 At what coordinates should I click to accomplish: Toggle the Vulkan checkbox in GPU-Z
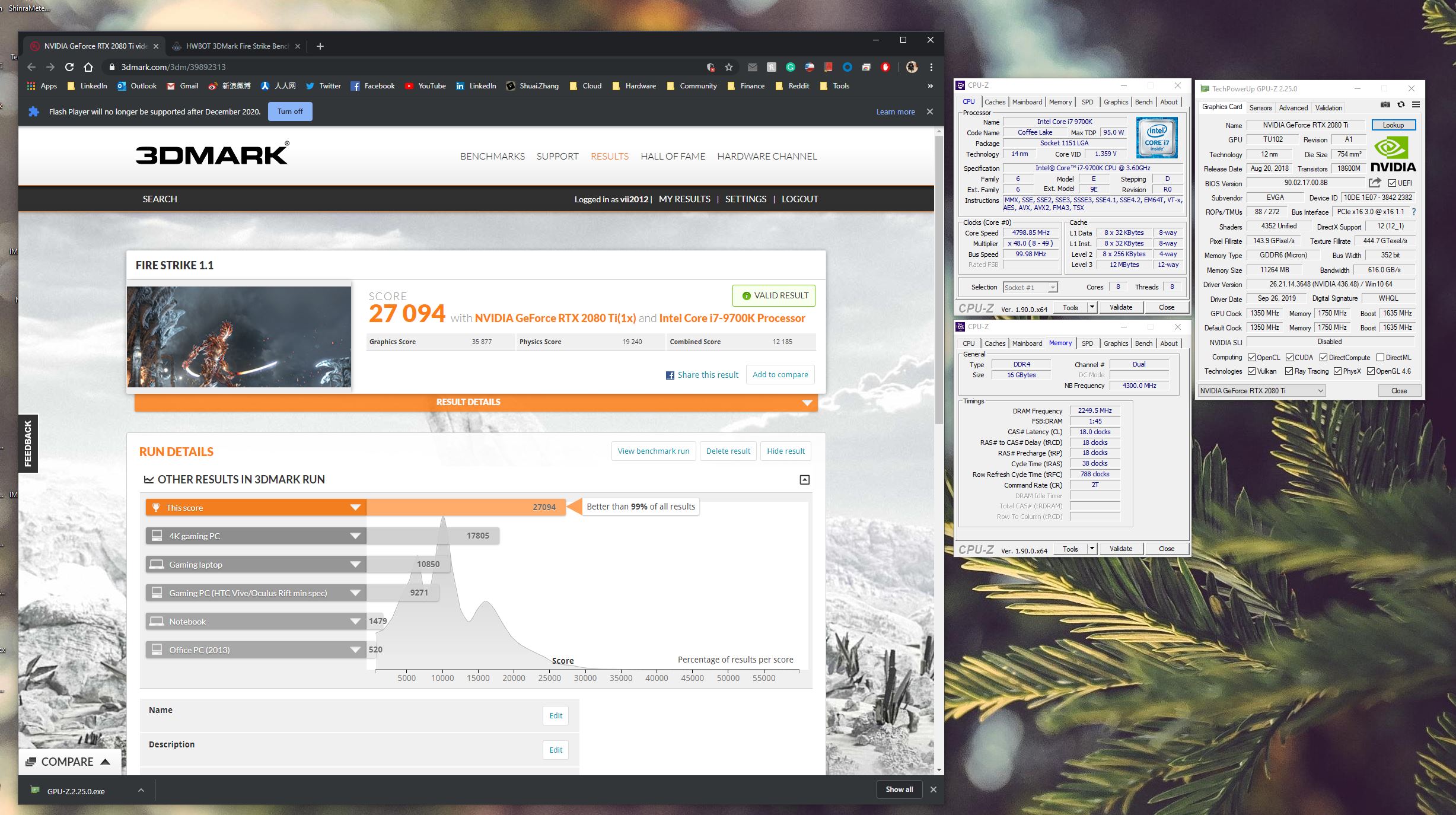(1252, 371)
